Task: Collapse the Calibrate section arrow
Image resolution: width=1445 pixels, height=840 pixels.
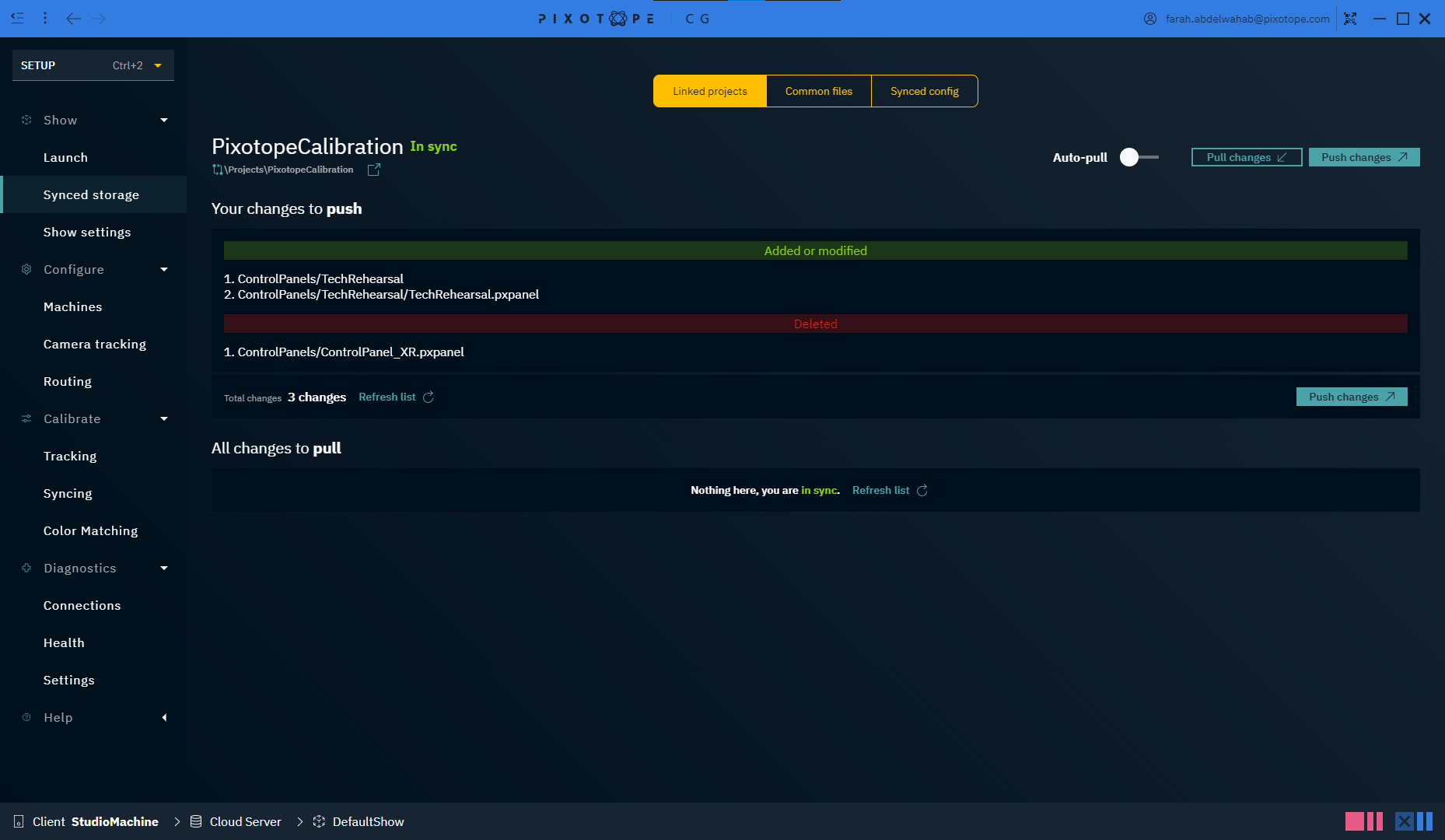Action: 164,418
